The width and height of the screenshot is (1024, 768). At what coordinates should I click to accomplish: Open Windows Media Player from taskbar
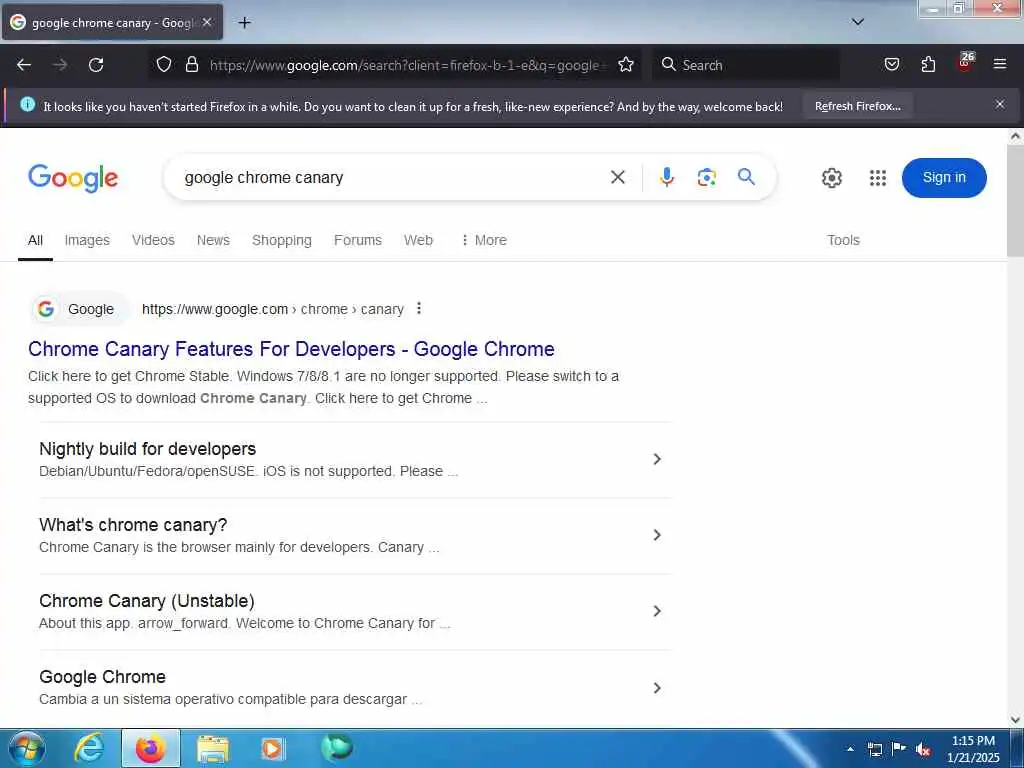[272, 748]
